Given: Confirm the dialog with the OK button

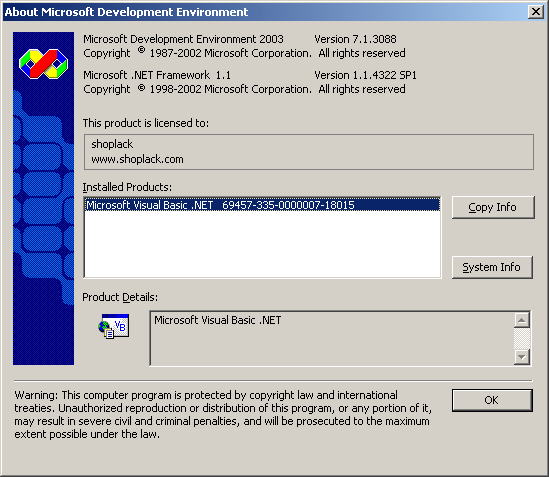Looking at the screenshot, I should [492, 400].
